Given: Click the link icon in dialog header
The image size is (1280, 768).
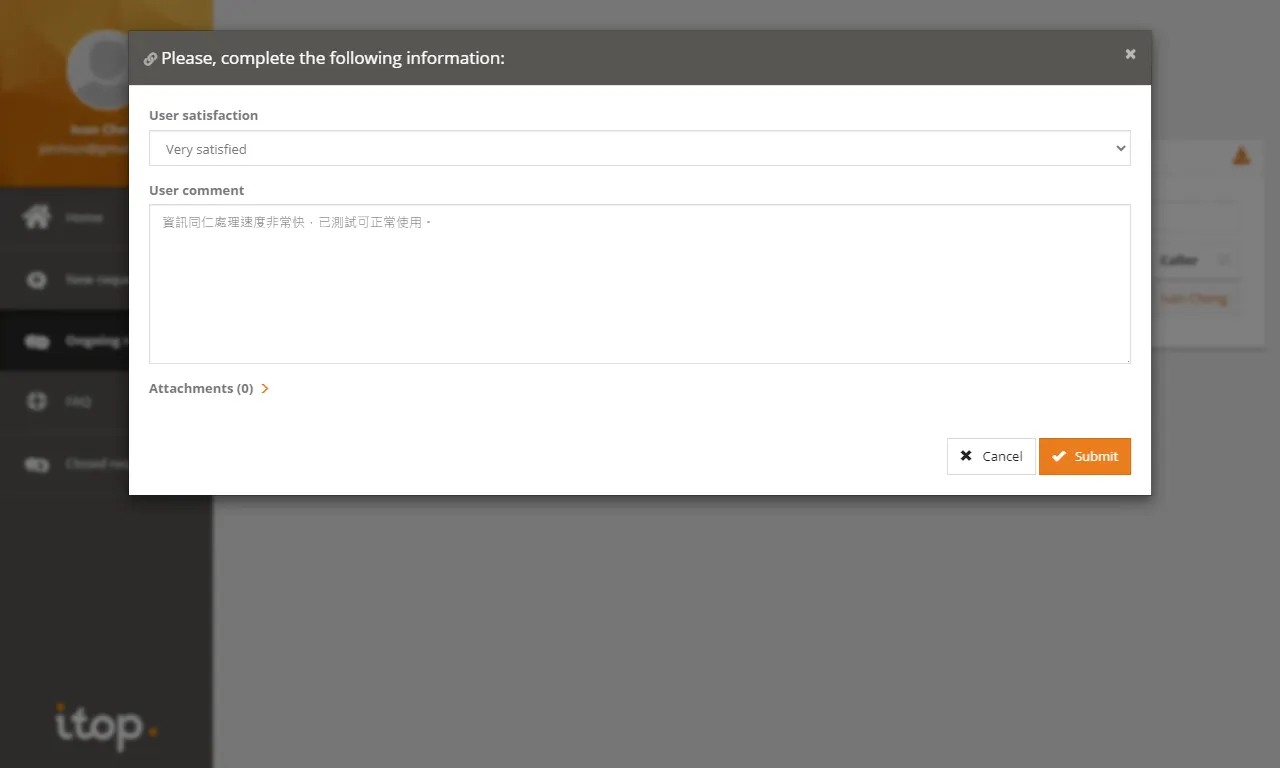Looking at the screenshot, I should [x=150, y=59].
